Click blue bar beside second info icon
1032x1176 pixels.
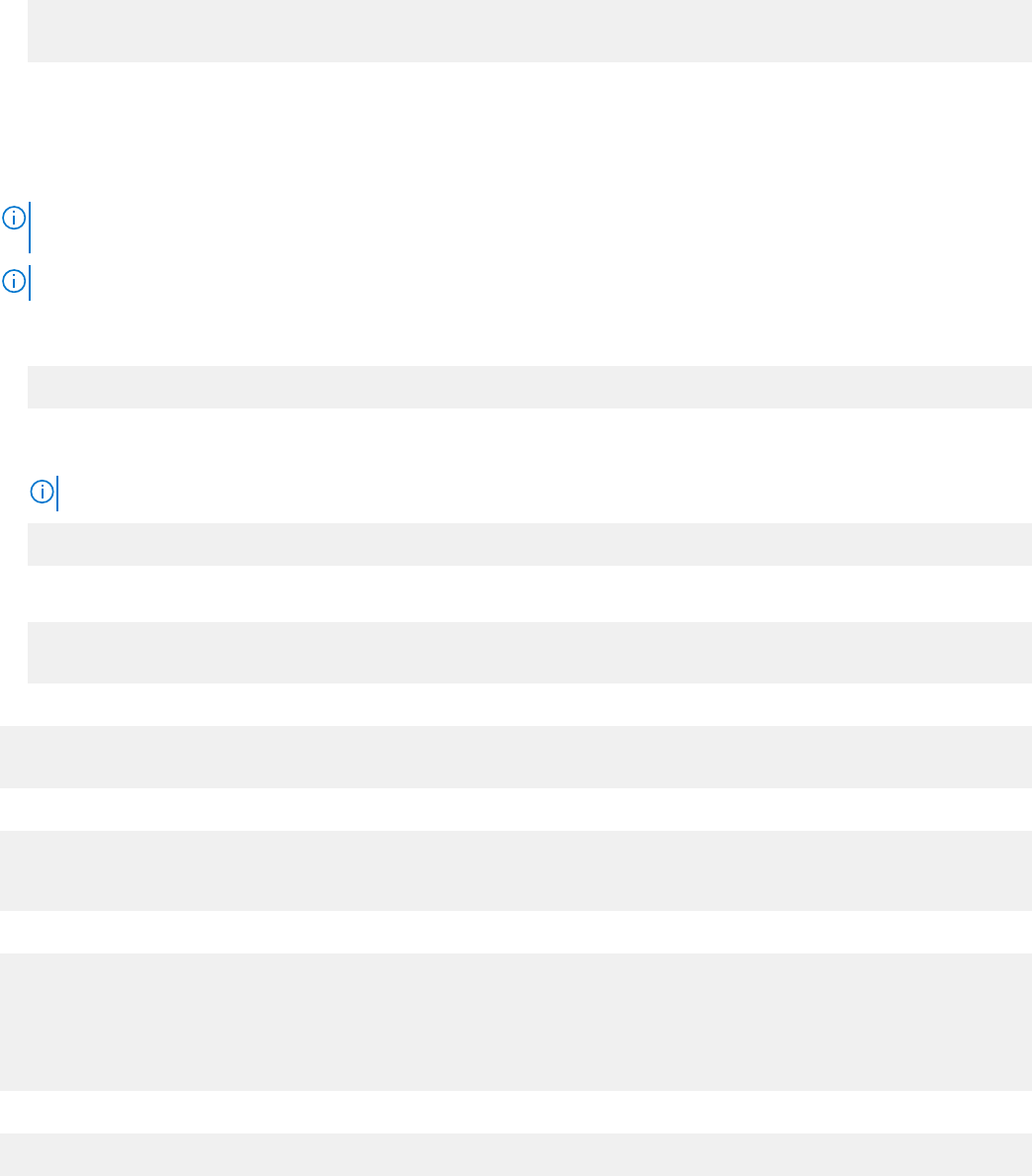[x=30, y=283]
